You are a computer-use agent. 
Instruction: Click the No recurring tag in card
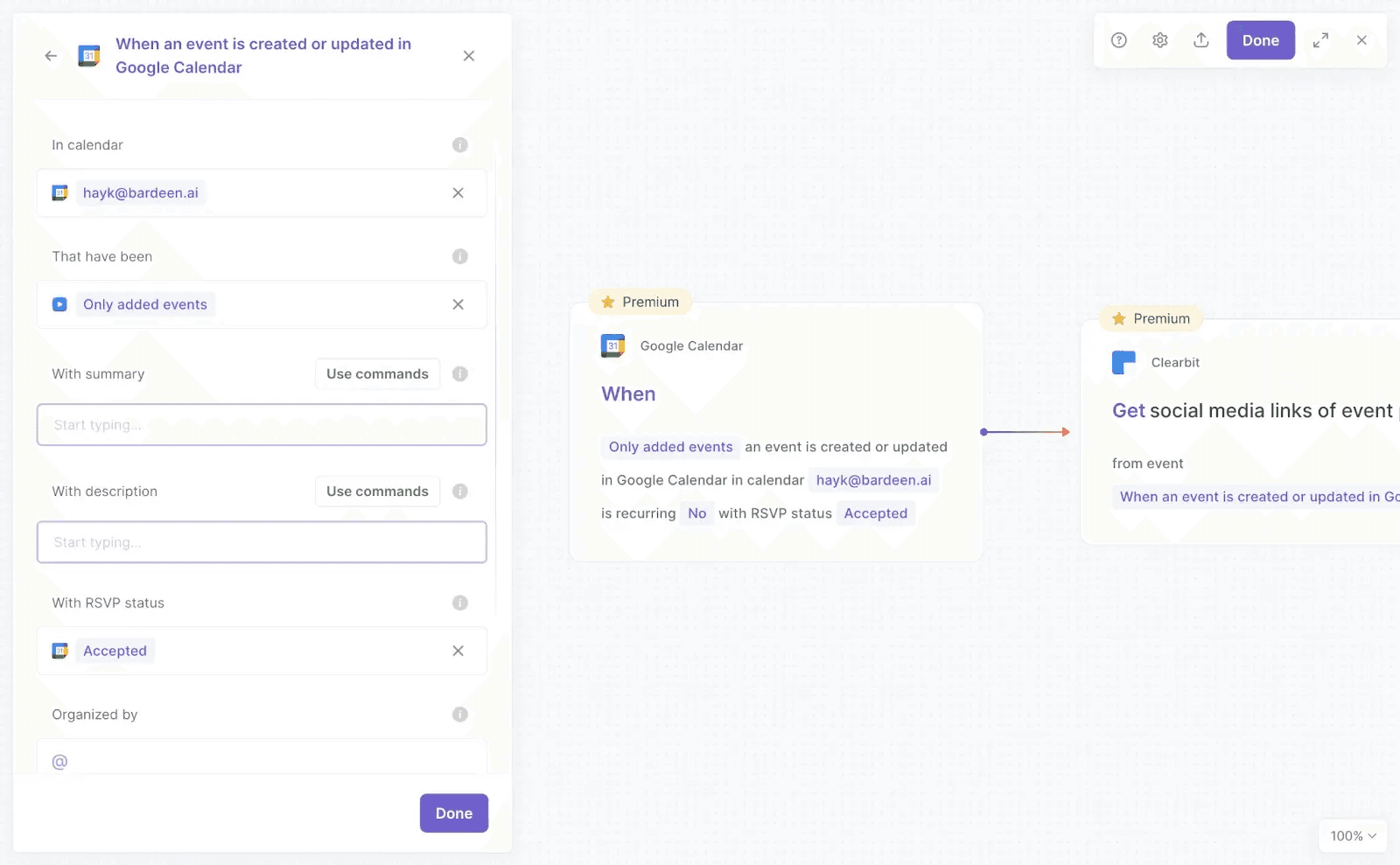point(697,513)
